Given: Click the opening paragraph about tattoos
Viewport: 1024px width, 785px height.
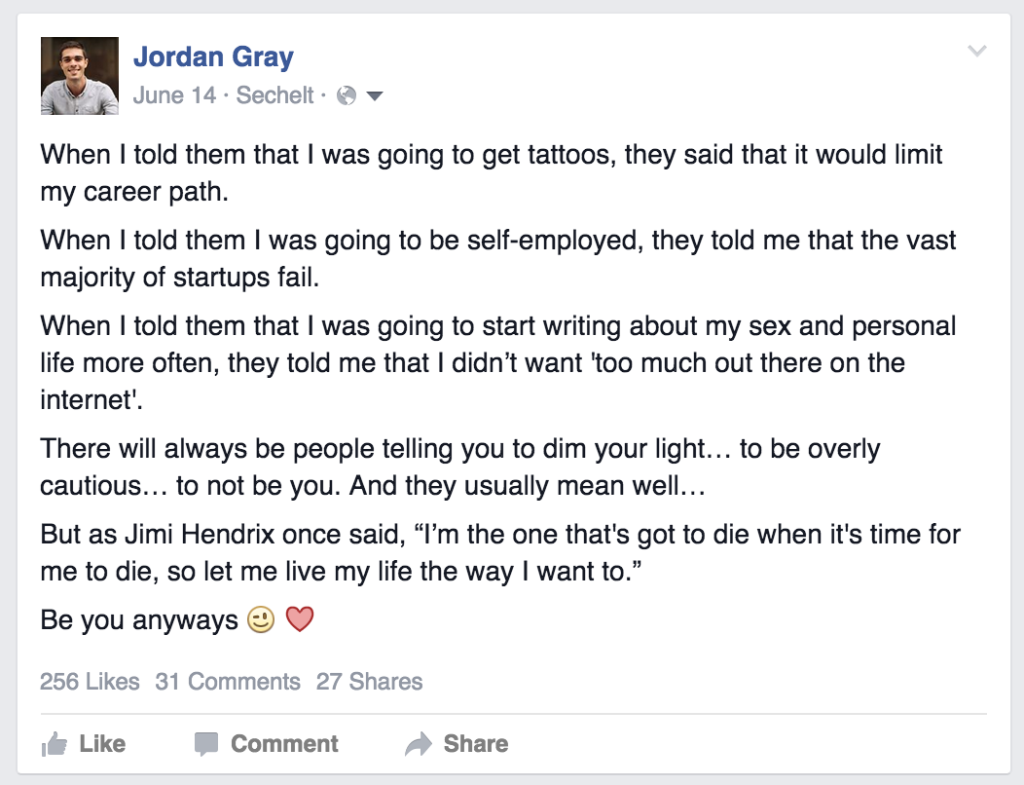Looking at the screenshot, I should [490, 173].
